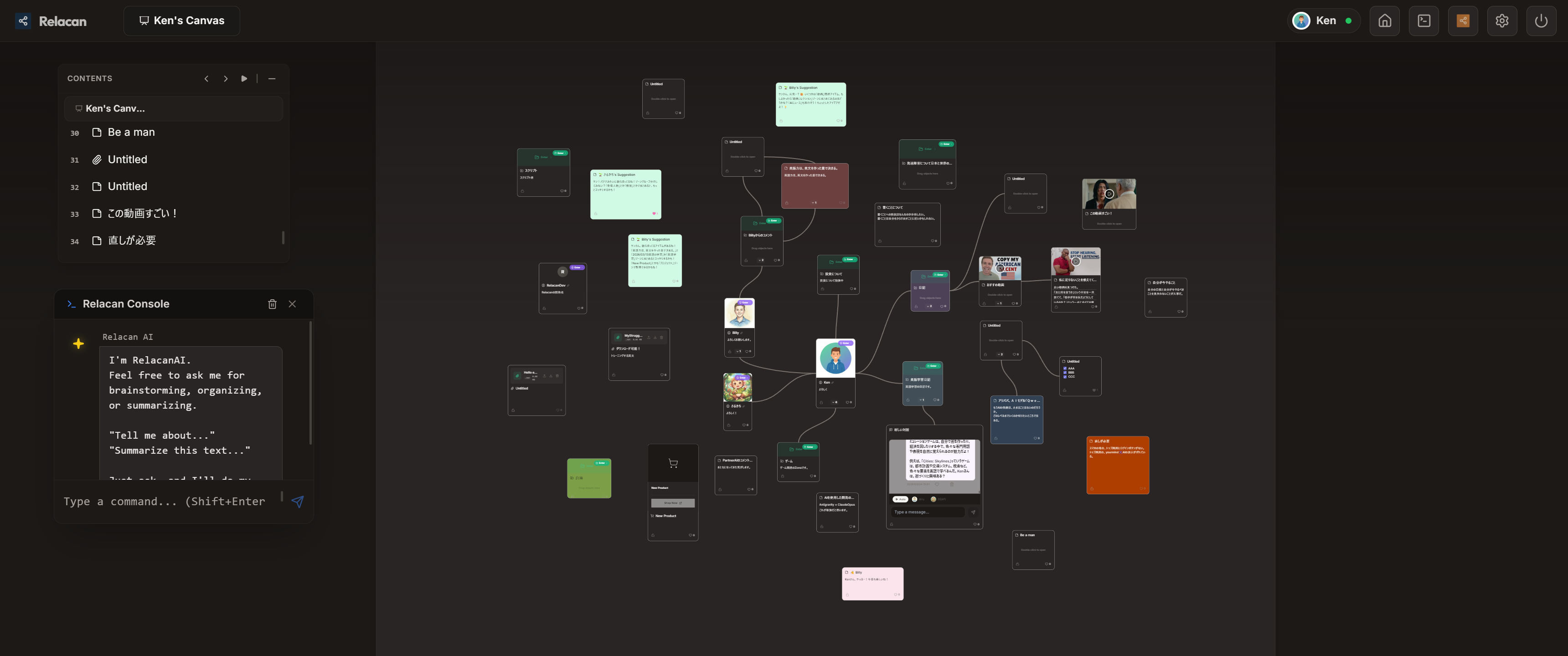Toggle the CCC checkbox in checklist node
The height and width of the screenshot is (656, 1568).
coord(1065,377)
